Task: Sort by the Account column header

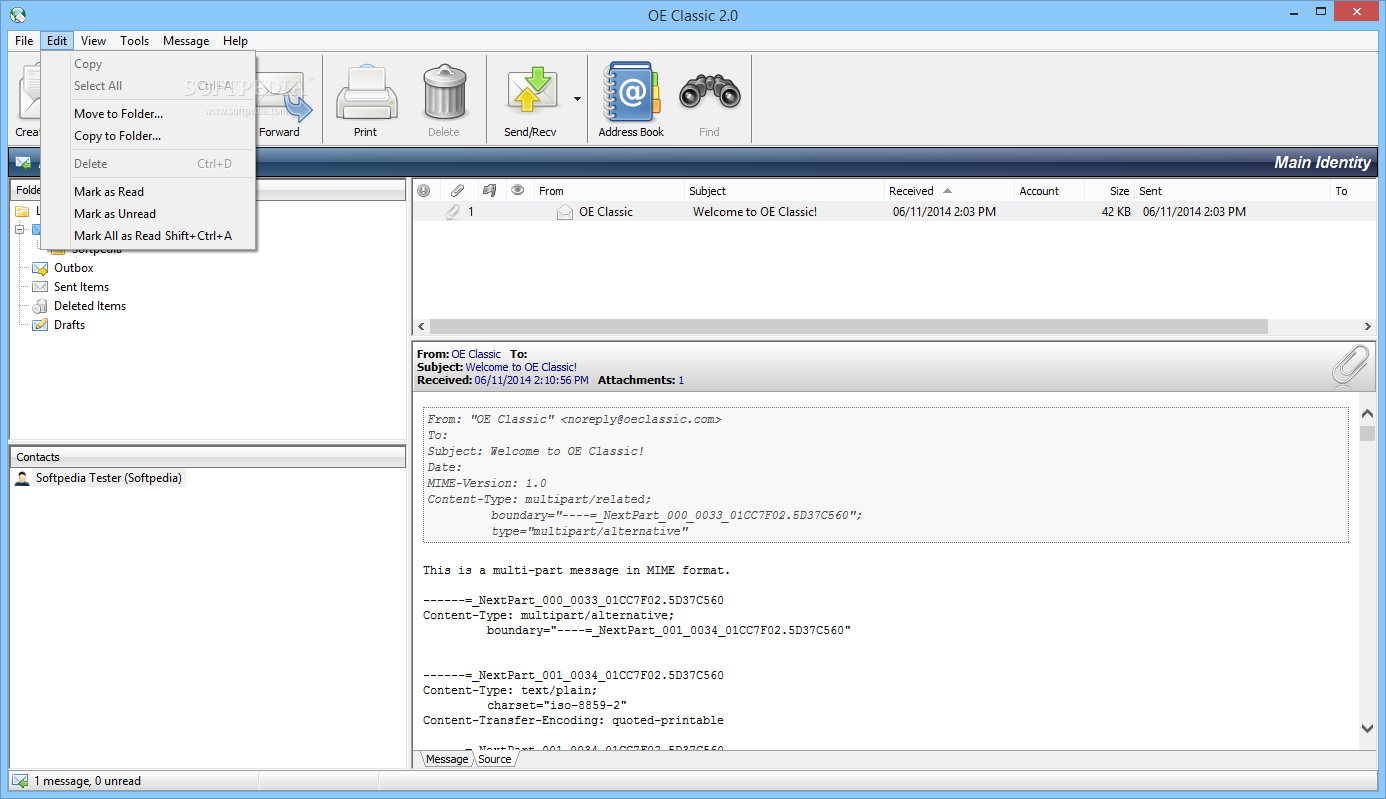Action: pyautogui.click(x=1048, y=190)
